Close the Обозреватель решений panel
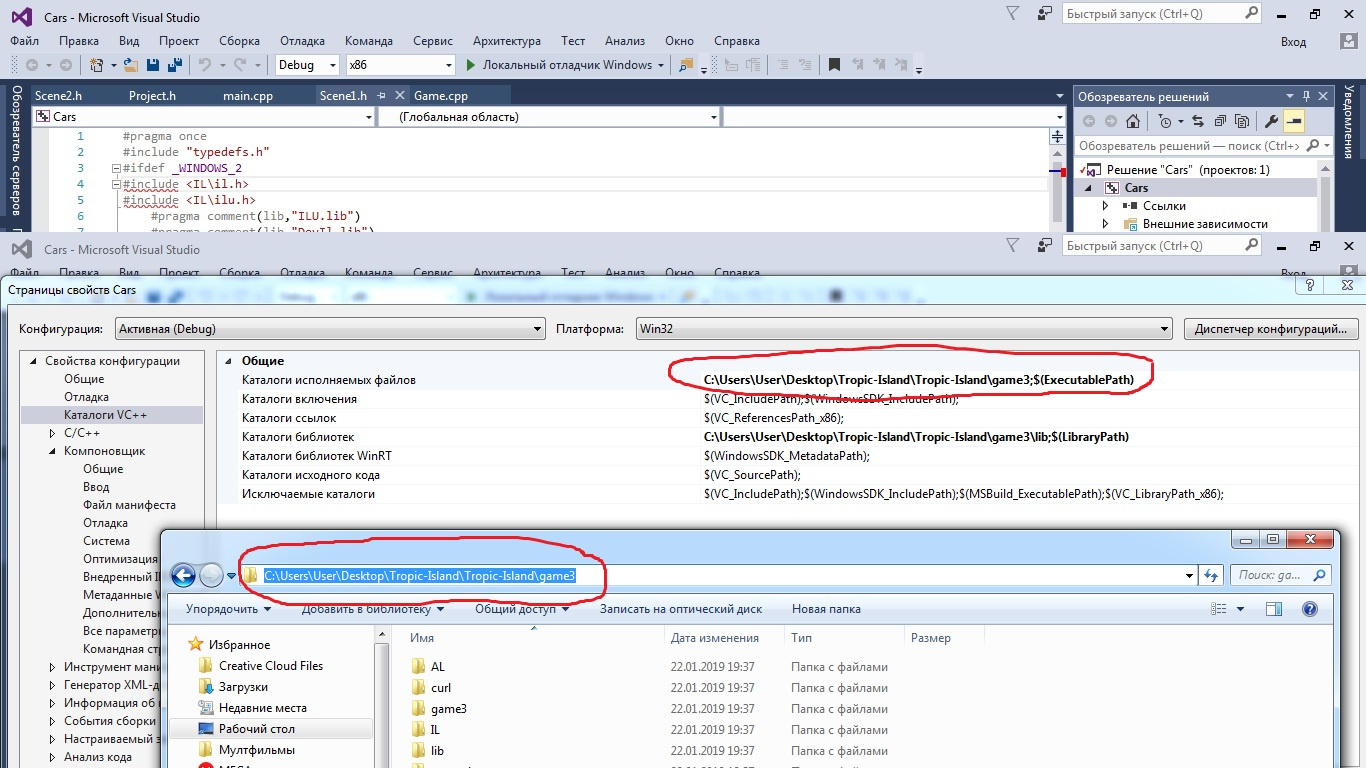The width and height of the screenshot is (1366, 768). (x=1323, y=97)
